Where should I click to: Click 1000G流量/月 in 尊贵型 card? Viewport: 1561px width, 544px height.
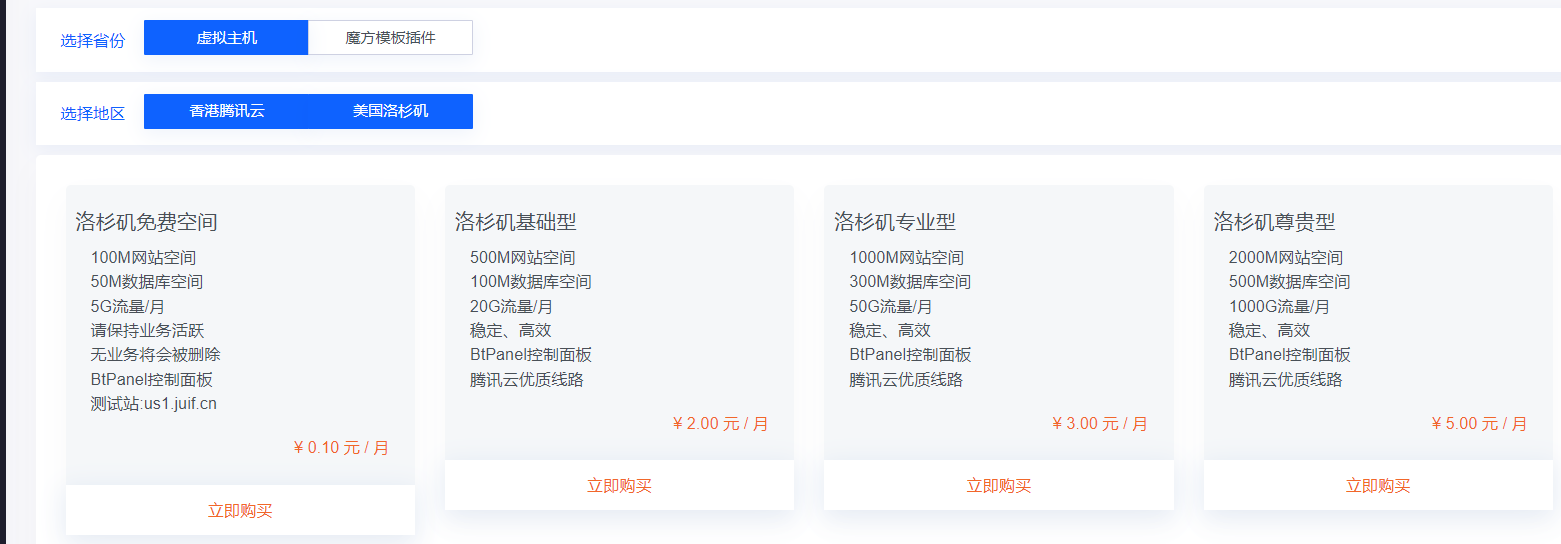tap(1280, 306)
